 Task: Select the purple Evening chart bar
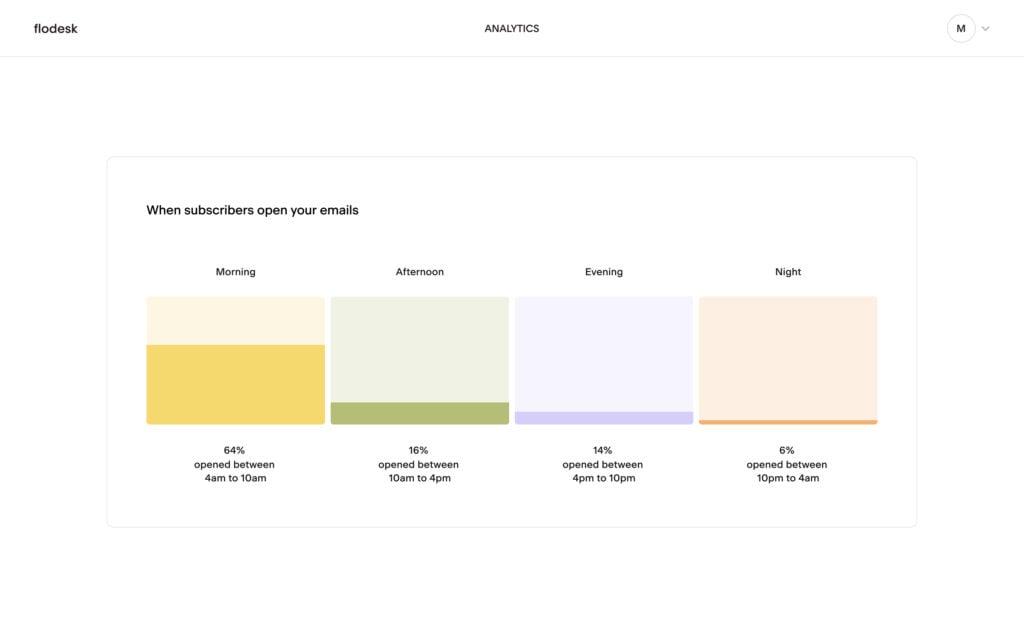coord(604,417)
